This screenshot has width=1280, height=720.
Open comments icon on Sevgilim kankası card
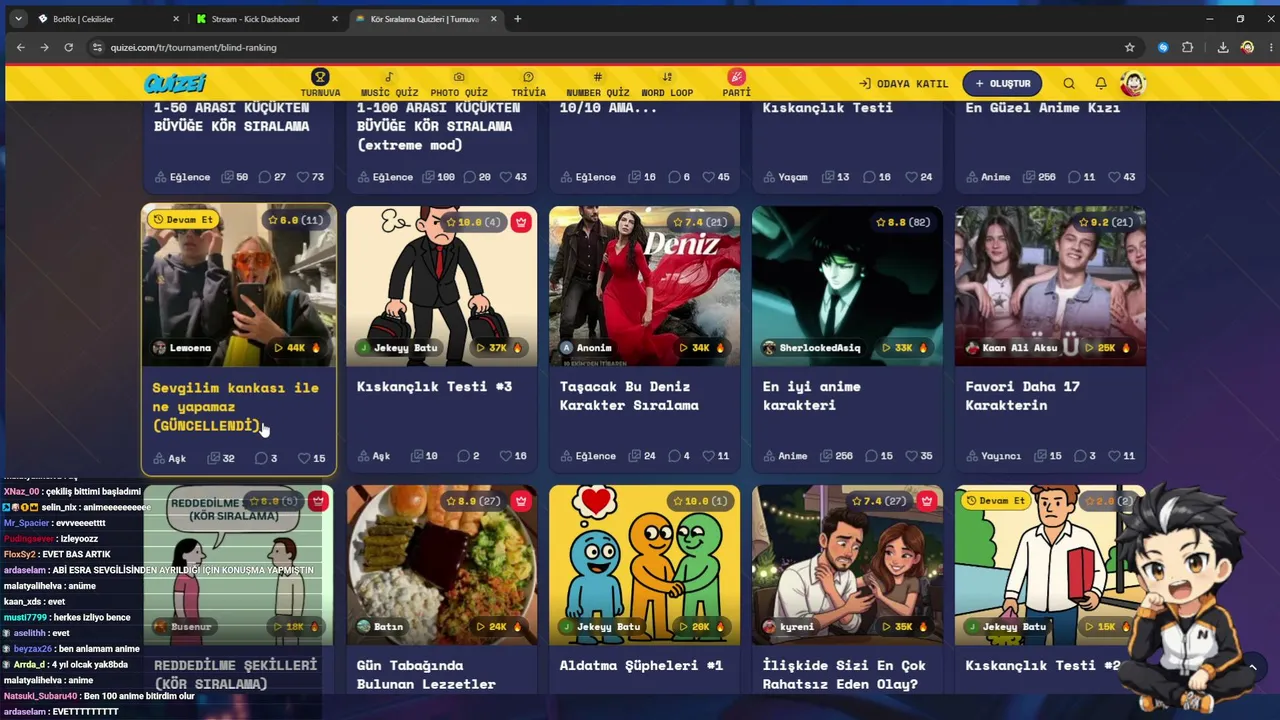(x=261, y=458)
